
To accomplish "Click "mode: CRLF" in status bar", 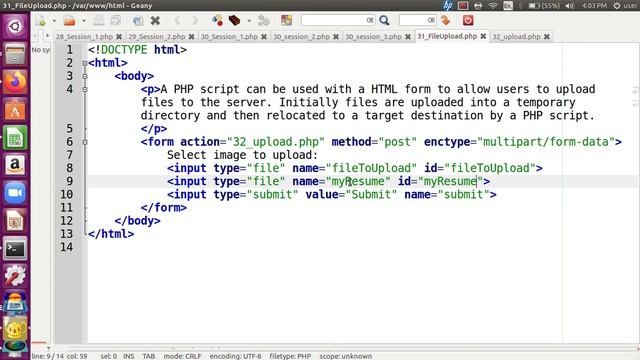I will point(182,356).
